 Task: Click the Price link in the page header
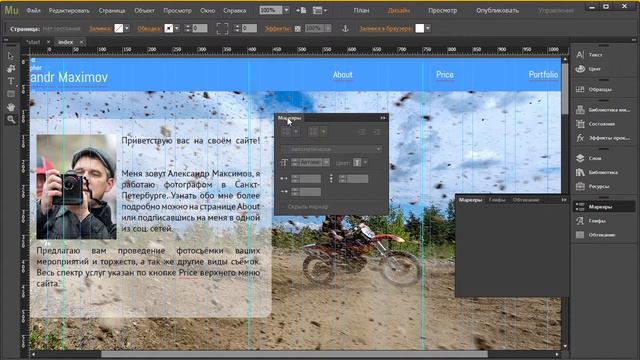point(444,75)
